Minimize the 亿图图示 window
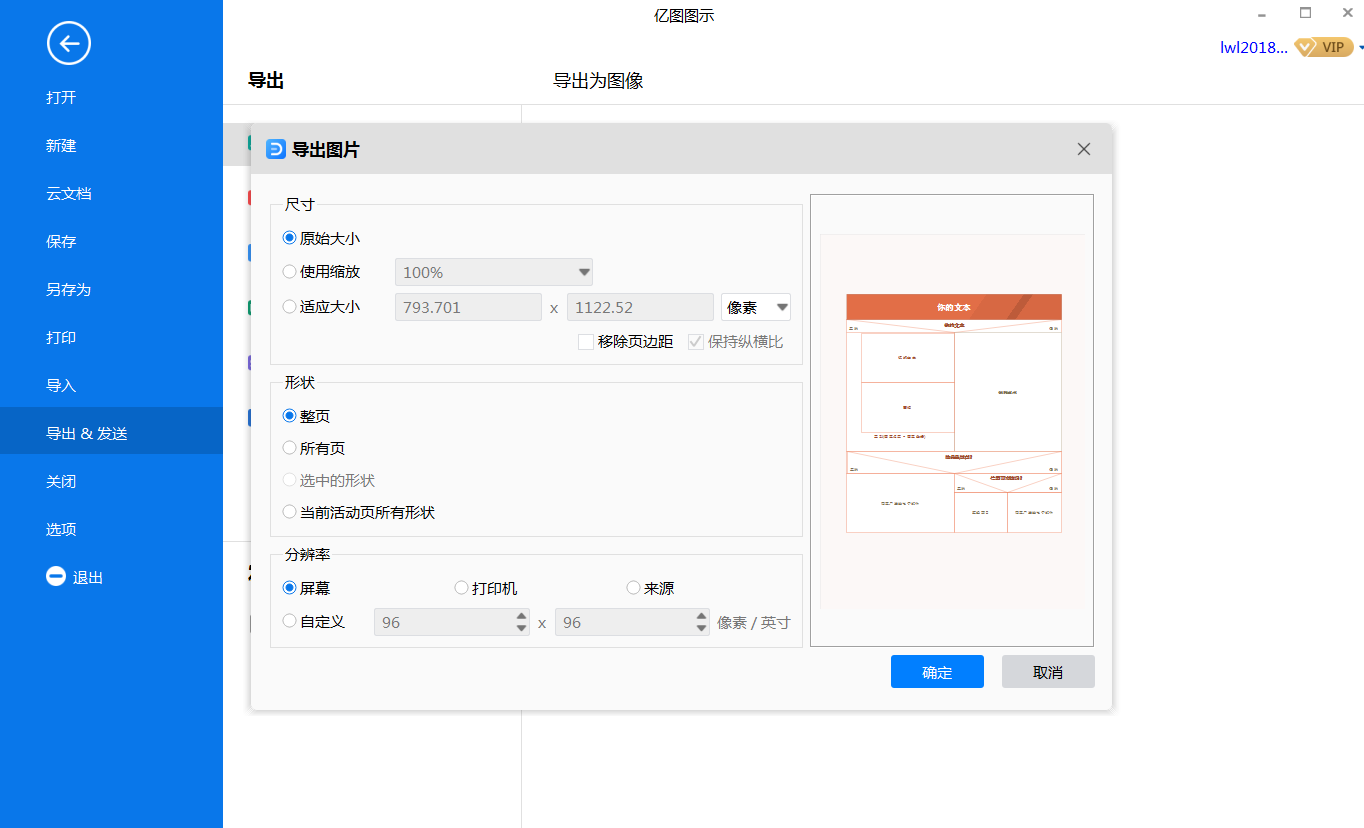Image resolution: width=1364 pixels, height=828 pixels. [x=1263, y=14]
